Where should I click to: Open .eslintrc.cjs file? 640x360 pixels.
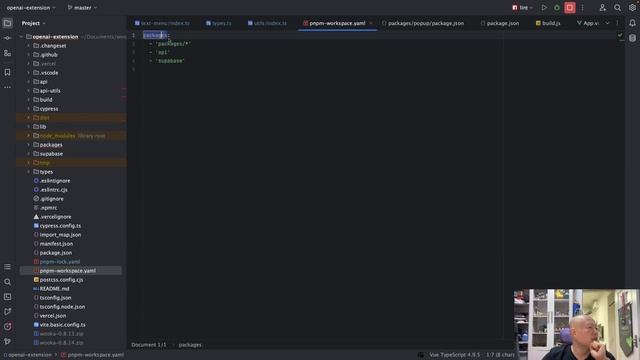[53, 190]
